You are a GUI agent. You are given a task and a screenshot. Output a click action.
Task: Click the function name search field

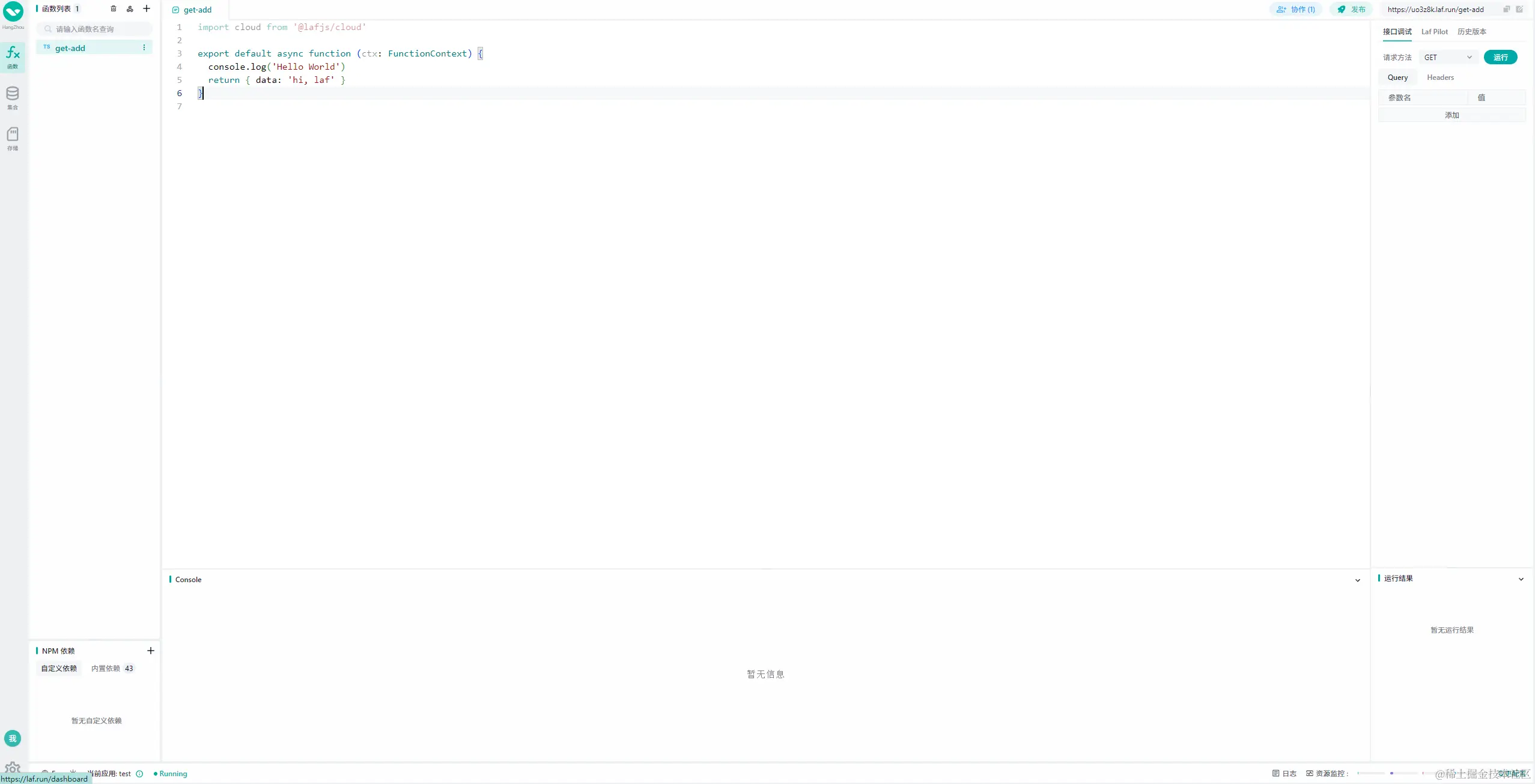(x=96, y=29)
